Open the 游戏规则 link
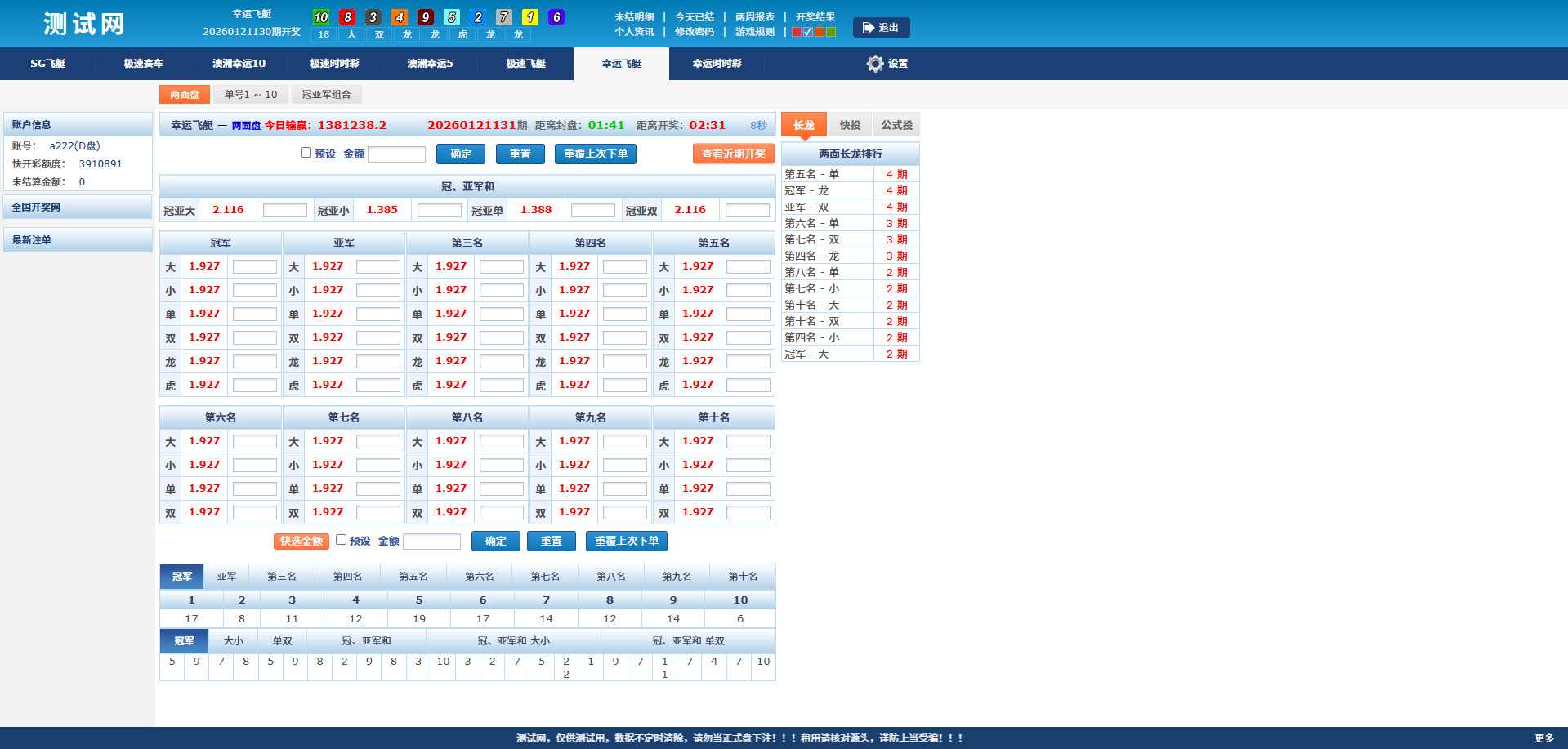The height and width of the screenshot is (749, 1568). pyautogui.click(x=754, y=32)
